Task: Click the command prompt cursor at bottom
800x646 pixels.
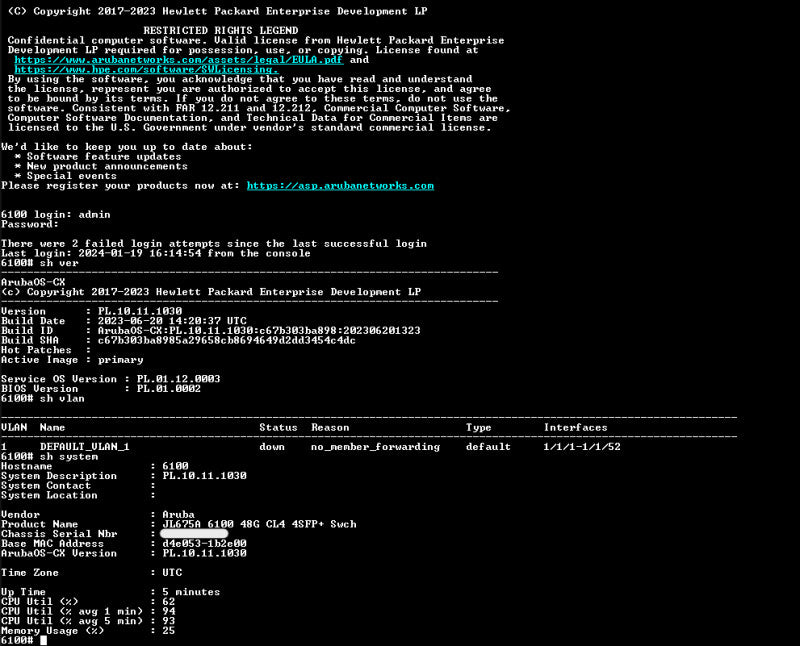Action: click(x=44, y=640)
